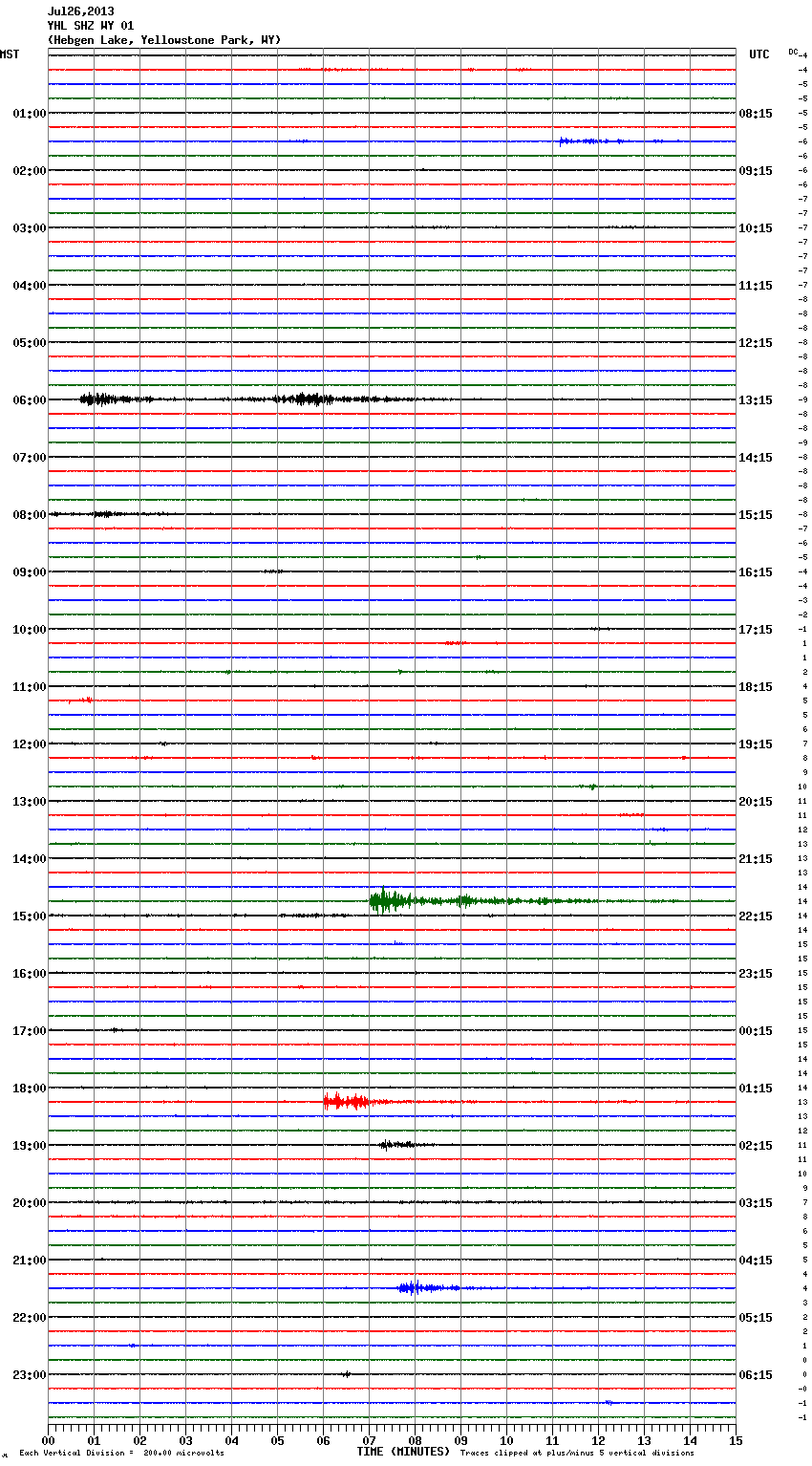
Task: Click the 13:15 UTC time label
Action: [x=756, y=400]
